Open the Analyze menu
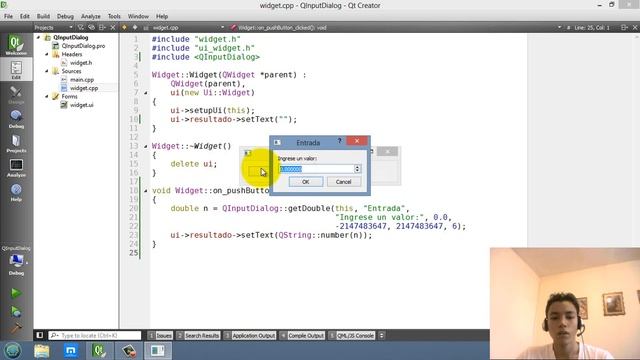This screenshot has width=640, height=360. coord(90,16)
